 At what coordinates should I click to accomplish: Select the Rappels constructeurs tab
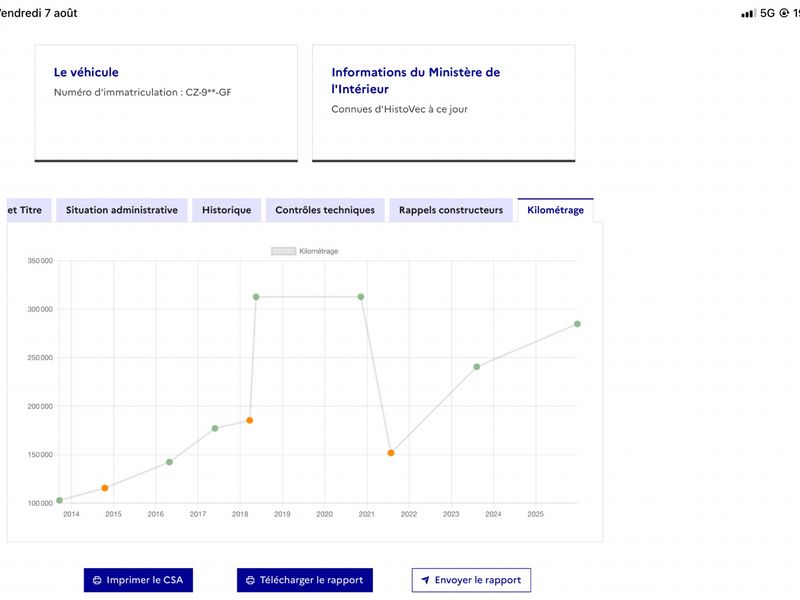point(451,210)
